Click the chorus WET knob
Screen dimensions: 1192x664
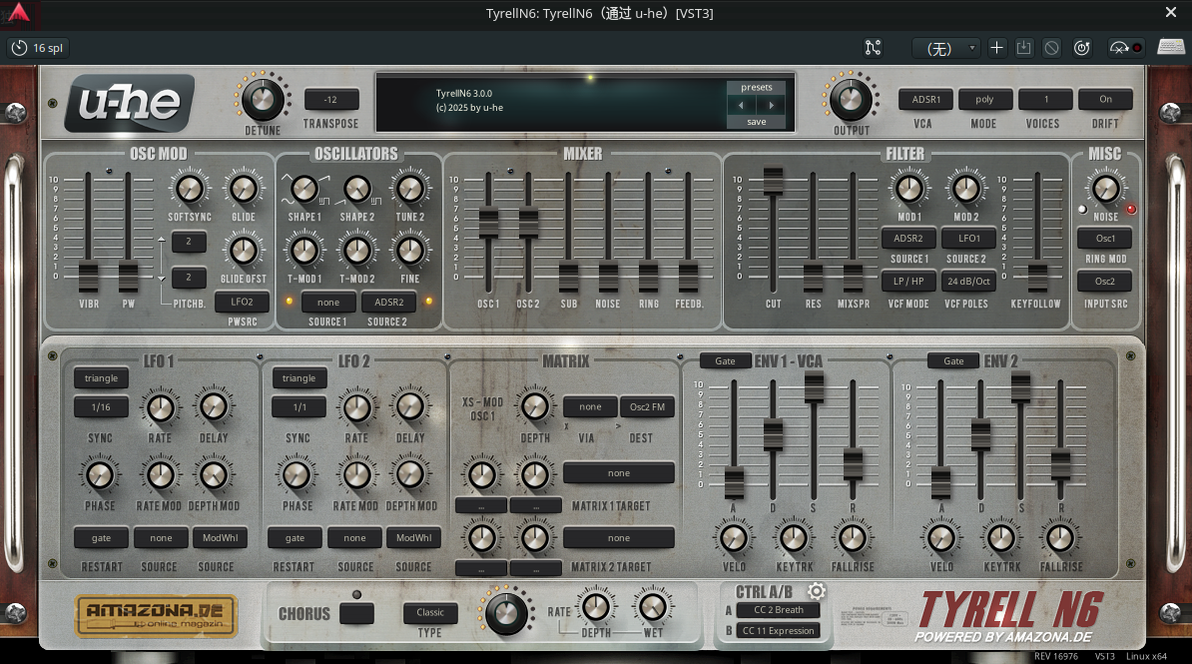(652, 607)
